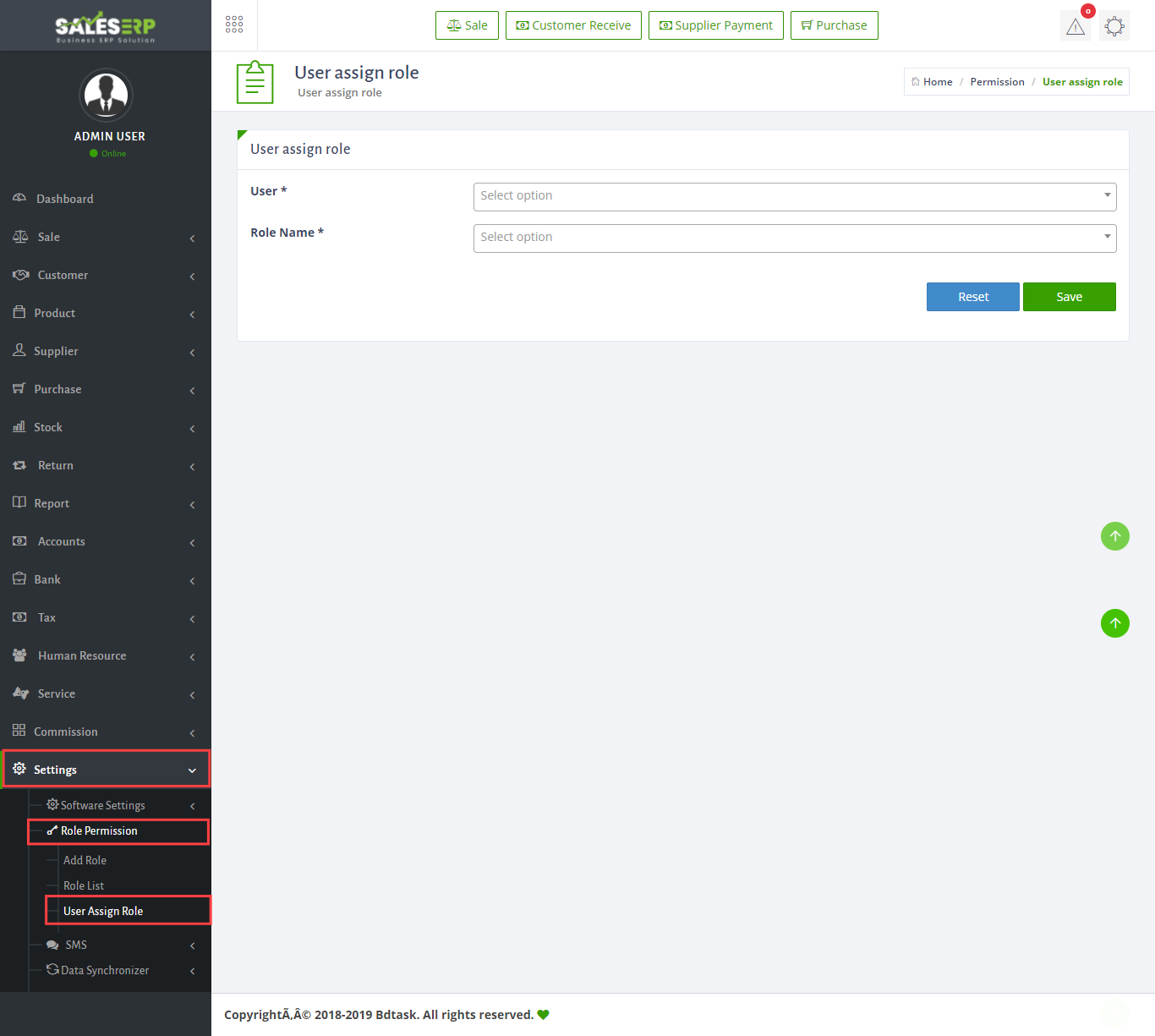1155x1036 pixels.
Task: Collapse the Settings sidebar menu
Action: pos(106,770)
